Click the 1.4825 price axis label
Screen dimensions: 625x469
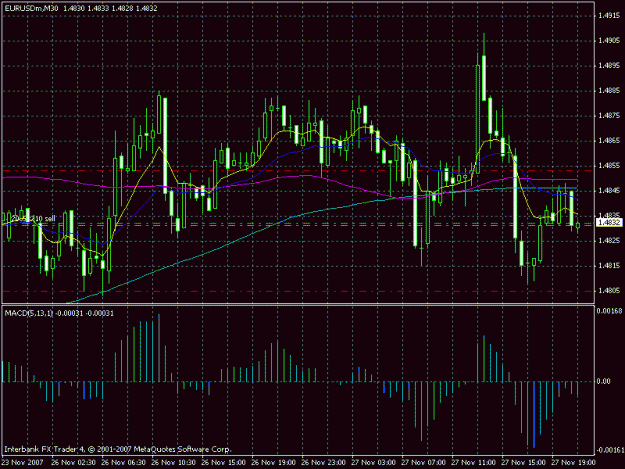pos(609,241)
